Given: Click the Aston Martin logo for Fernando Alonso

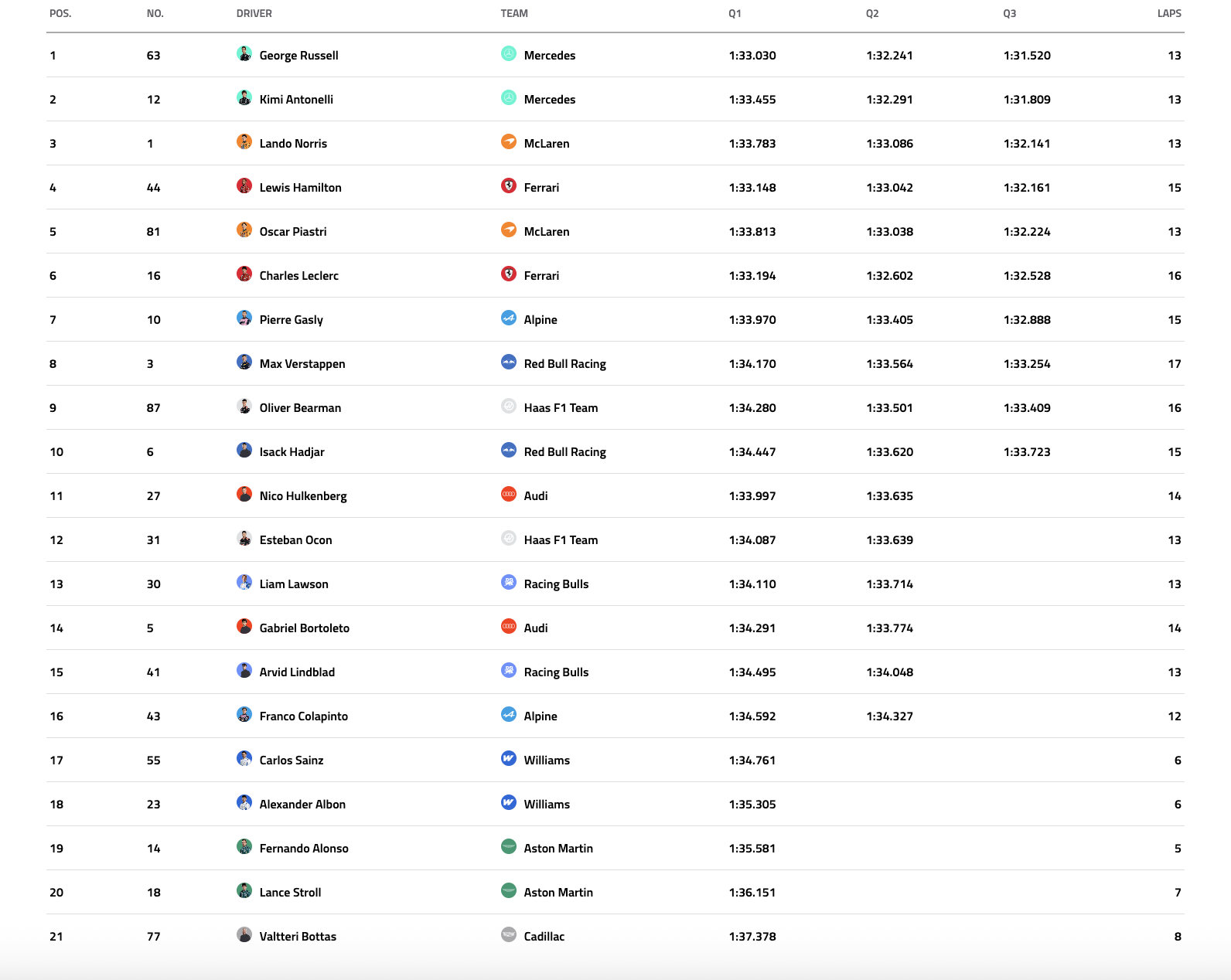Looking at the screenshot, I should [x=508, y=847].
